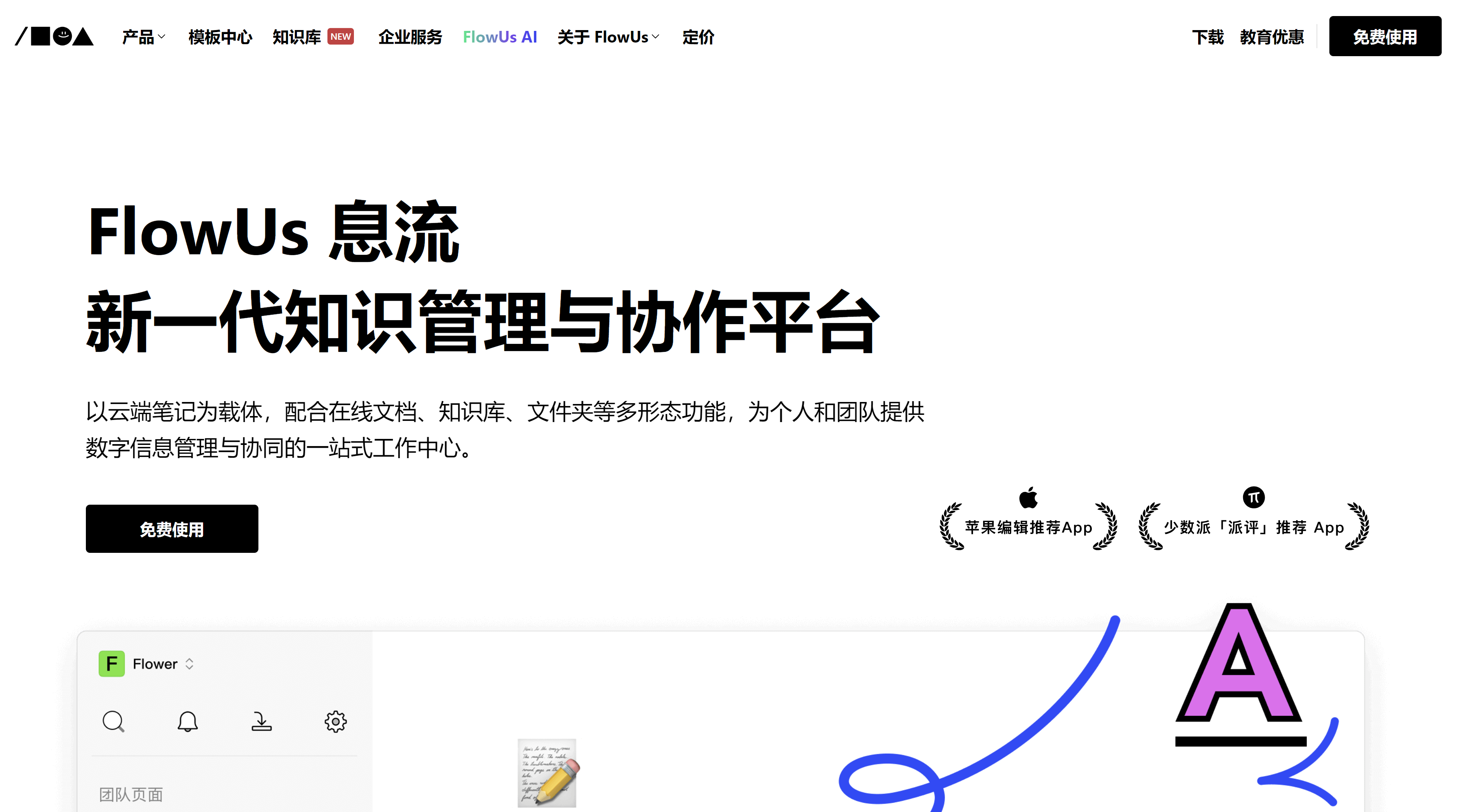1471x812 pixels.
Task: Open notifications bell icon in sidebar
Action: (x=187, y=721)
